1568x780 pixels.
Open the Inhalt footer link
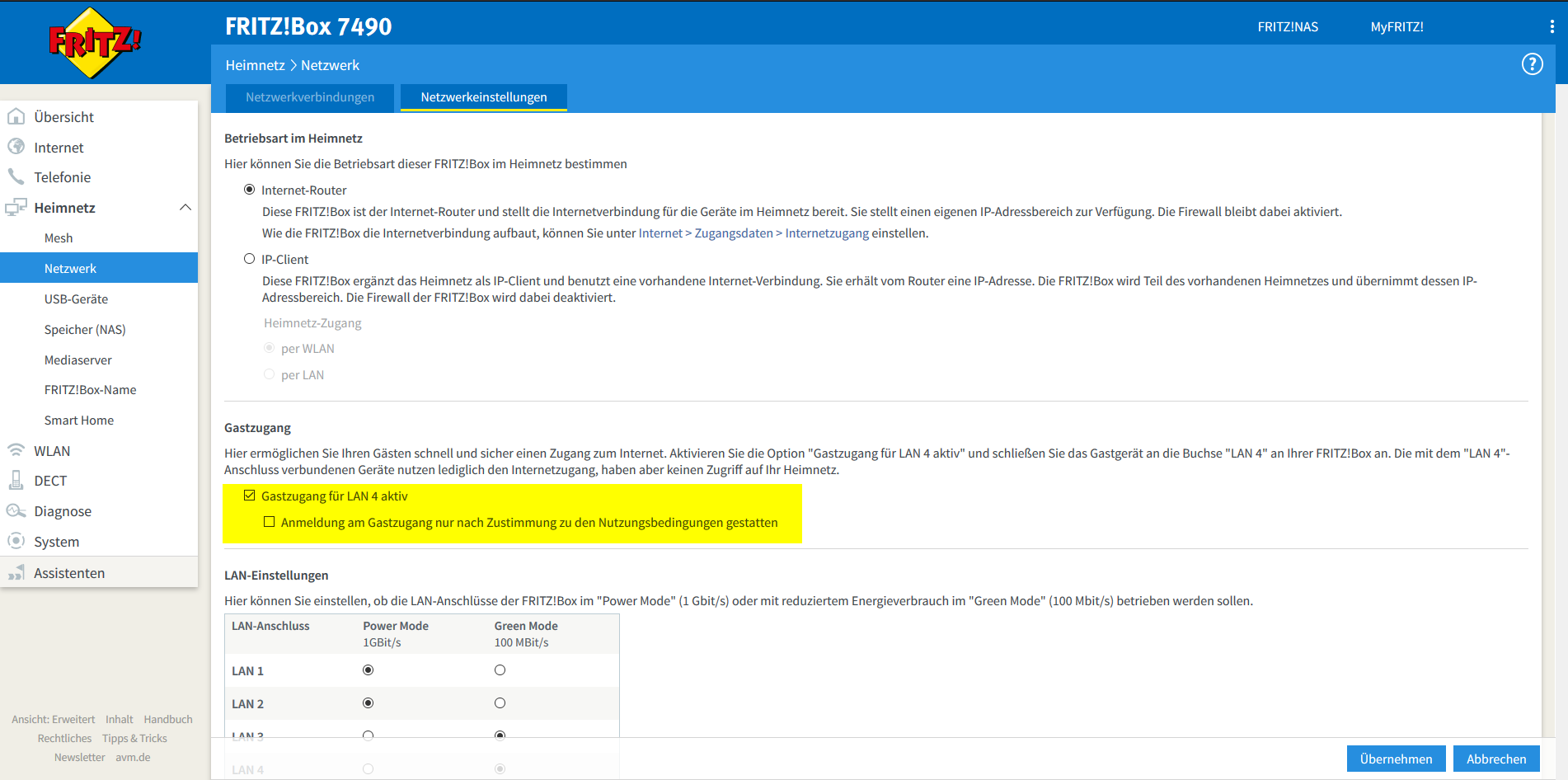pyautogui.click(x=120, y=720)
